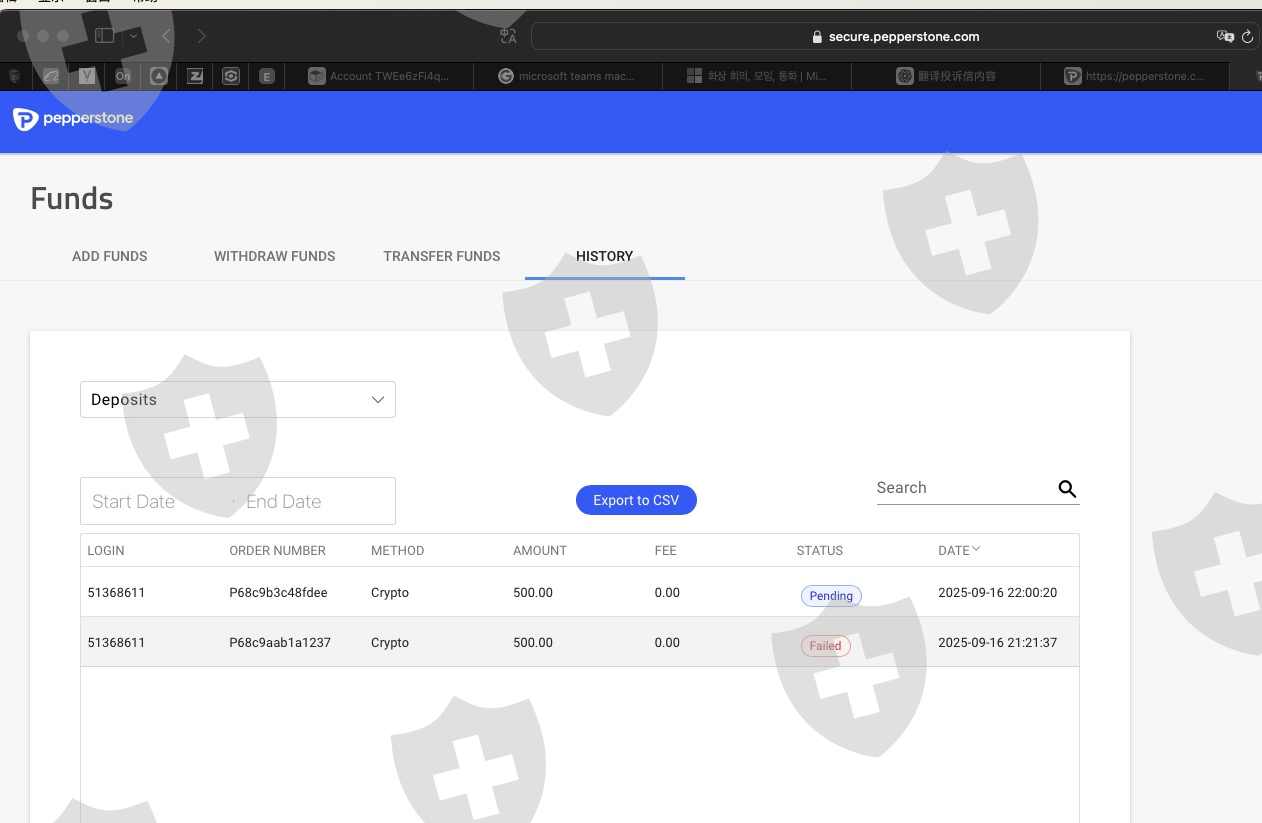Click the search magnifier icon
Screen dimensions: 1262x823
pyautogui.click(x=1067, y=489)
